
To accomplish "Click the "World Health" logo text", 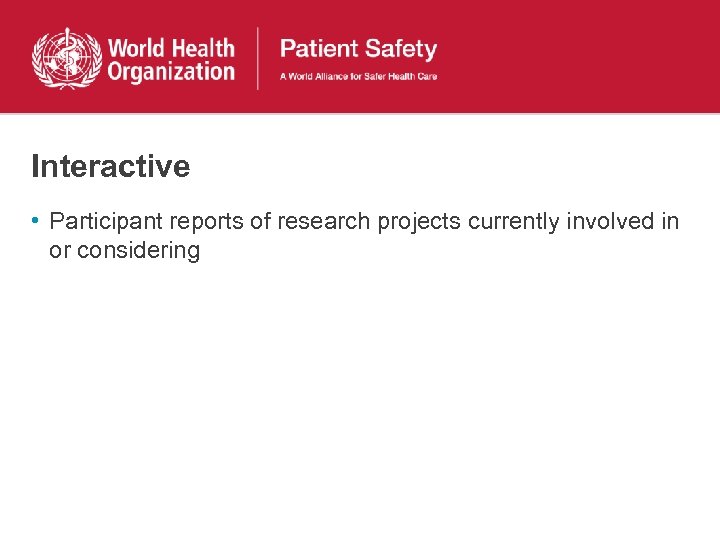I will pyautogui.click(x=170, y=48).
